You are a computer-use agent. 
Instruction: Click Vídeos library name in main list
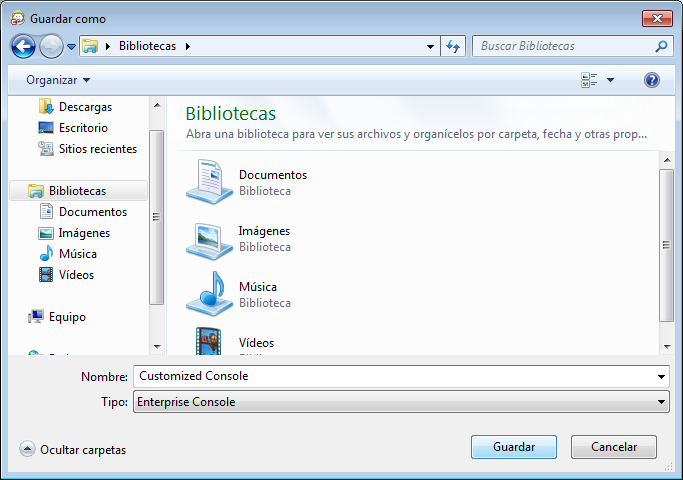click(256, 343)
